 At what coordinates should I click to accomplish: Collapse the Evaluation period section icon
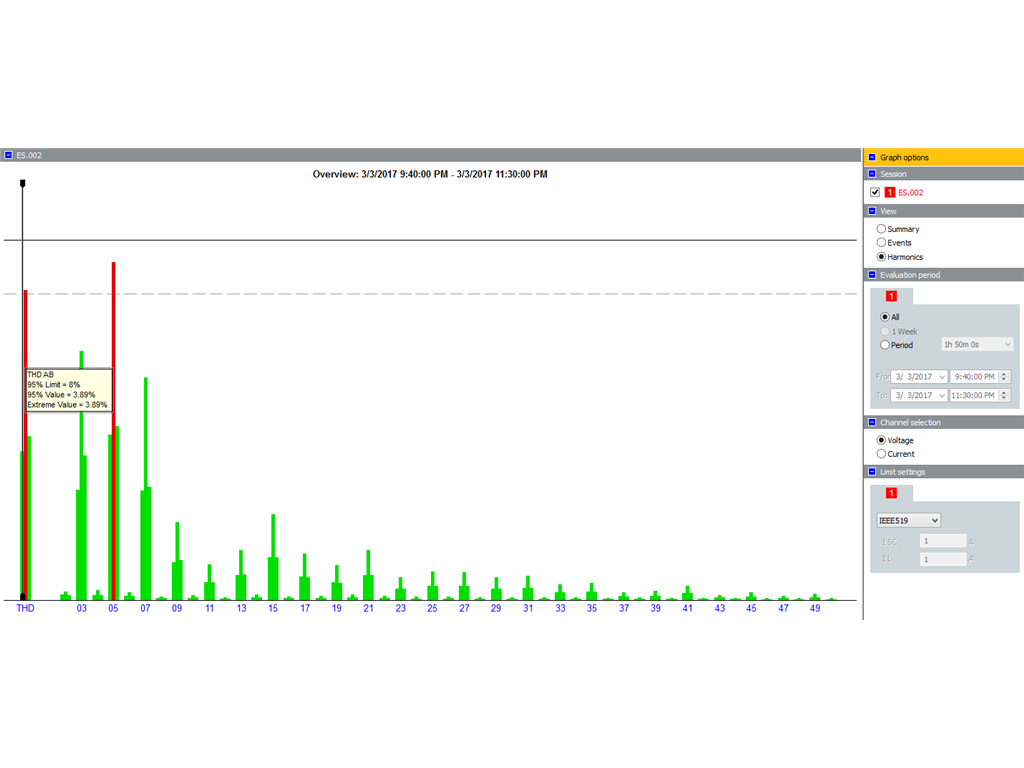click(872, 275)
